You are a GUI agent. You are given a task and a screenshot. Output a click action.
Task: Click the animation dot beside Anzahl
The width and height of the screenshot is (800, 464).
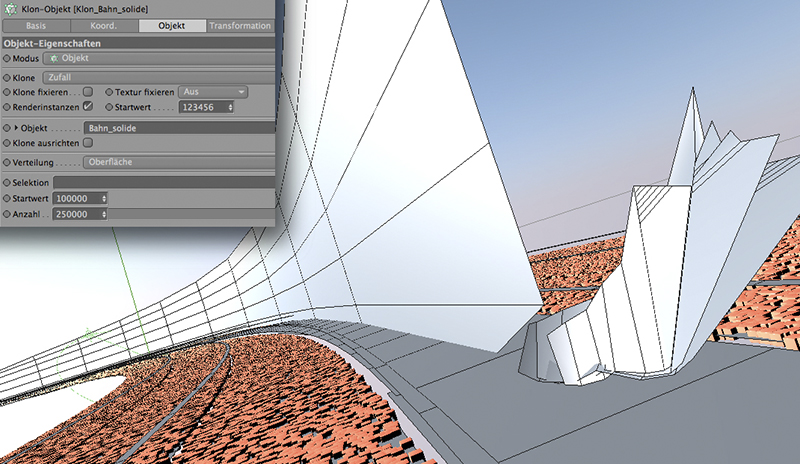click(7, 214)
